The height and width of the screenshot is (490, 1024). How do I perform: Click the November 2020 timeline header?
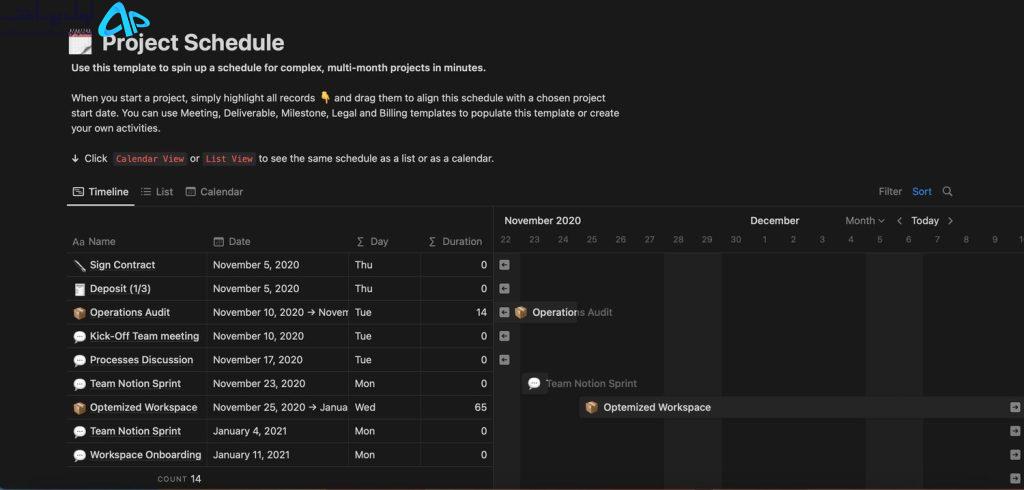point(543,221)
